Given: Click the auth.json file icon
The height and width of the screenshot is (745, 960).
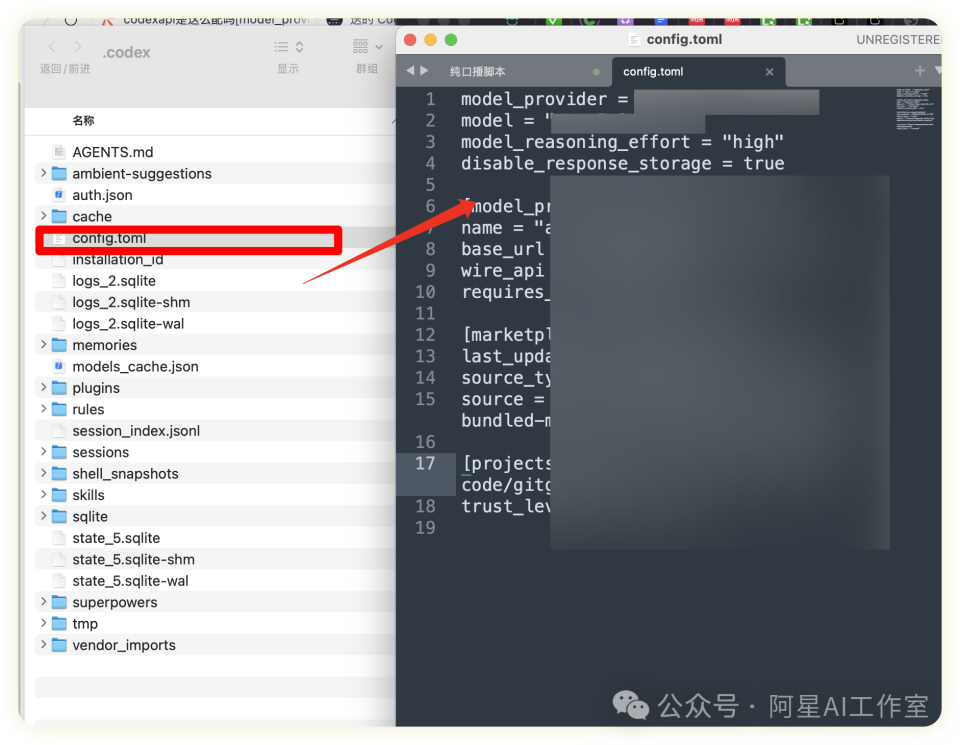Looking at the screenshot, I should [x=59, y=195].
